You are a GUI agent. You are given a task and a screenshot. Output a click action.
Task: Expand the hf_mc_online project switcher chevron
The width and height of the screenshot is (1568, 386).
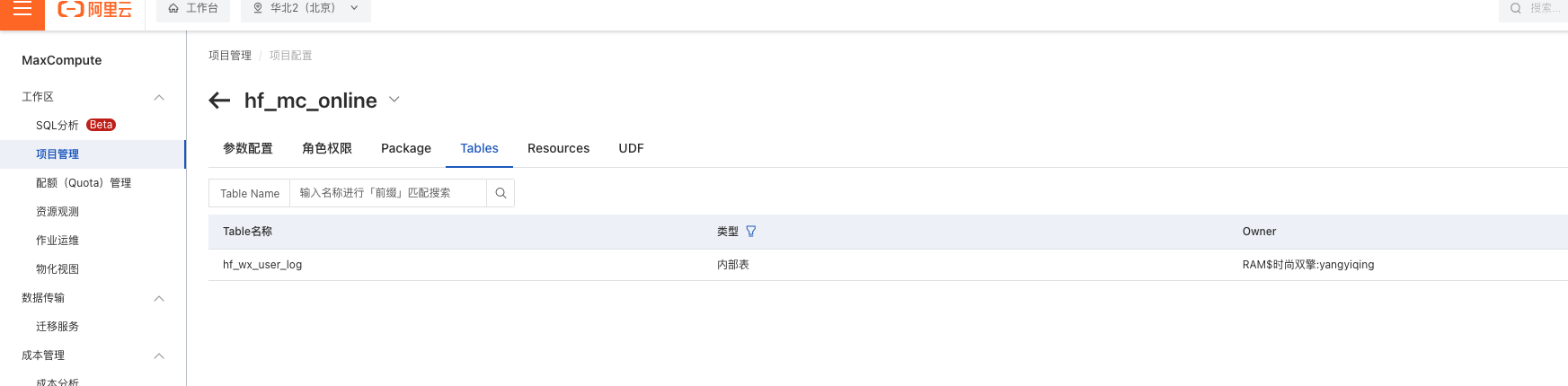point(394,100)
